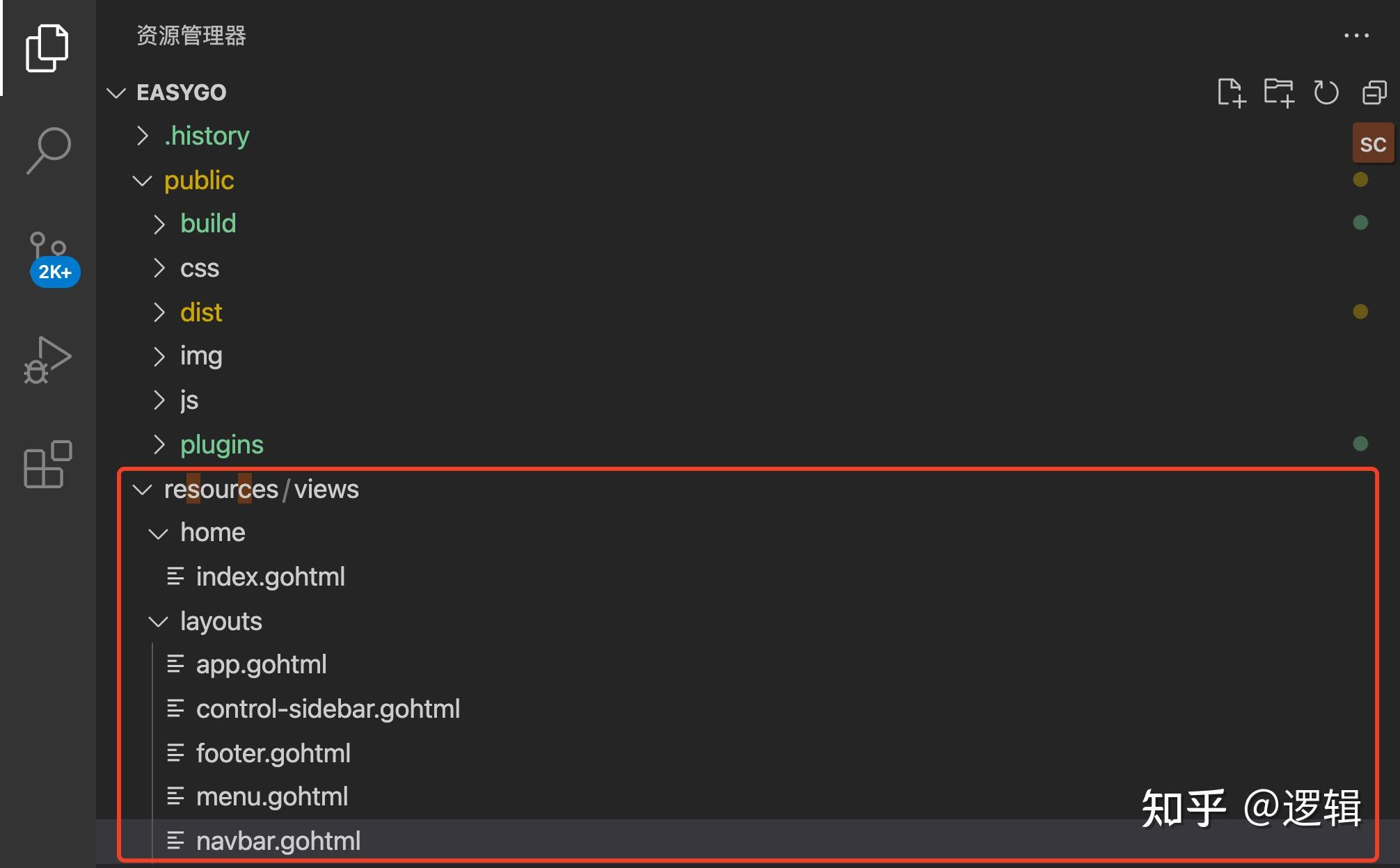Collapse the resources/views folder
Image resolution: width=1400 pixels, height=868 pixels.
[261, 490]
